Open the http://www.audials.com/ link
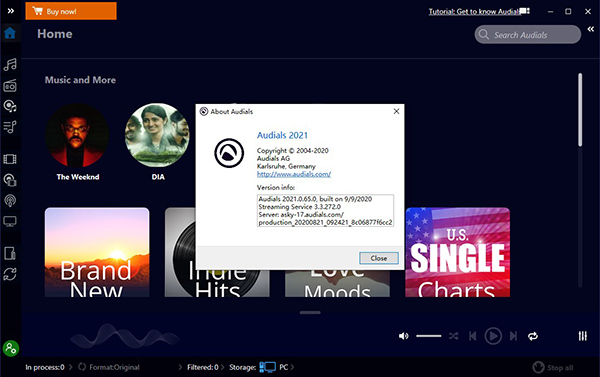The width and height of the screenshot is (600, 377). coord(294,174)
